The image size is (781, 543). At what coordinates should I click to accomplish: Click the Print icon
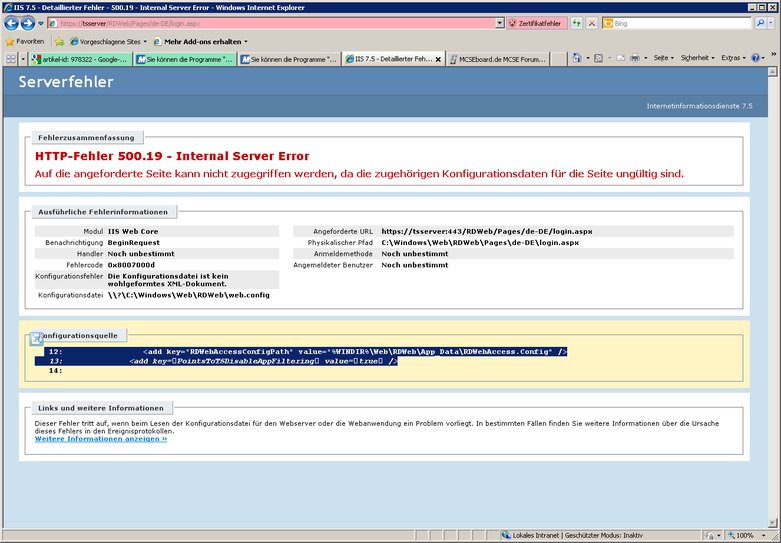(x=635, y=58)
